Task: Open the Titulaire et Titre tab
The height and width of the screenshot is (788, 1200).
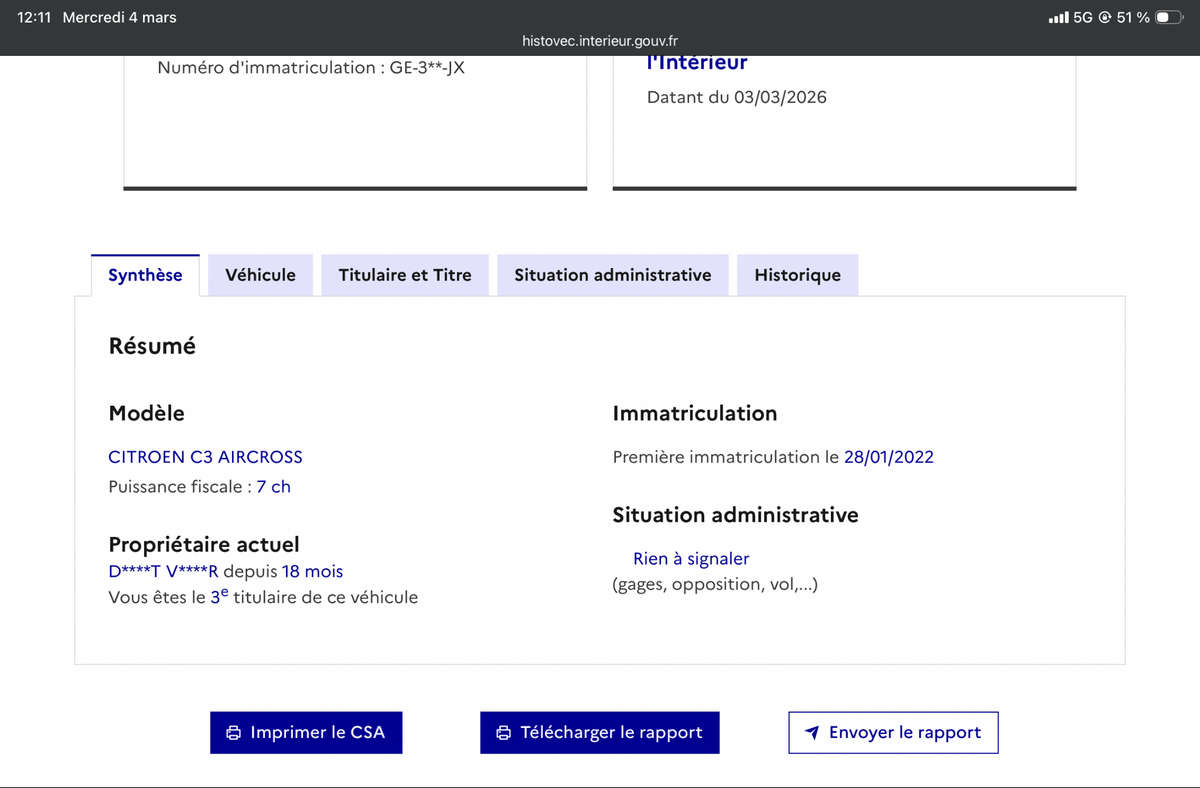Action: [x=404, y=274]
